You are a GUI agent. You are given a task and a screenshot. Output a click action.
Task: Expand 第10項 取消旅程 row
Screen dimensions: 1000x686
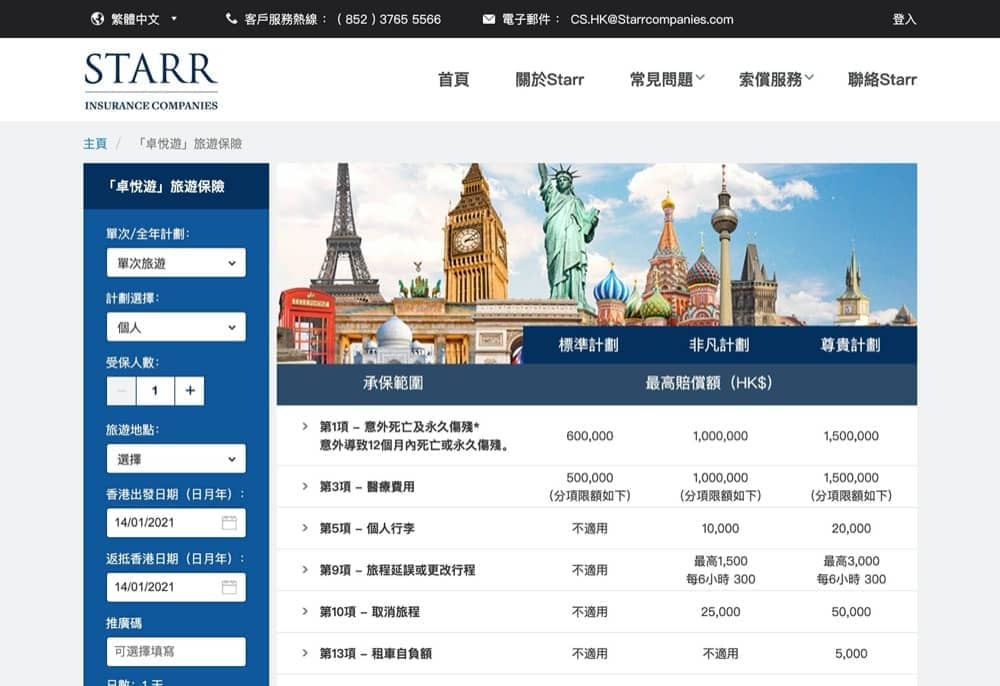click(x=305, y=611)
